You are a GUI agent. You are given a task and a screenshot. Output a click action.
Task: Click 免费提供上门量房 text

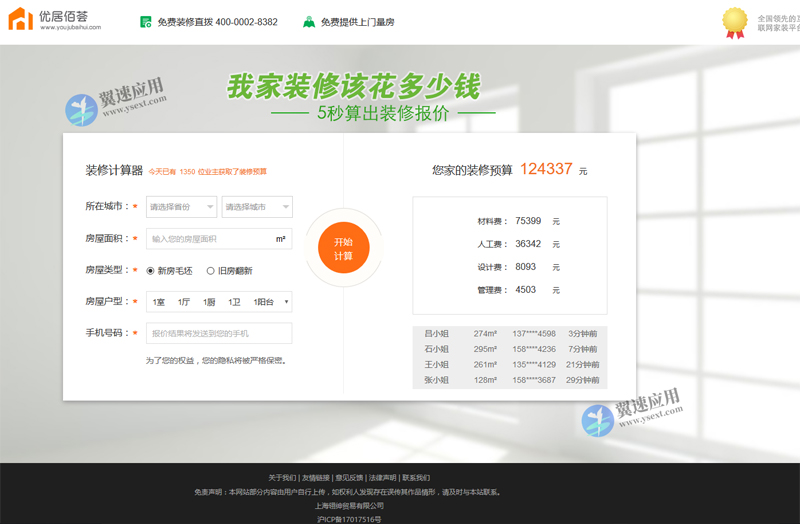coord(357,22)
